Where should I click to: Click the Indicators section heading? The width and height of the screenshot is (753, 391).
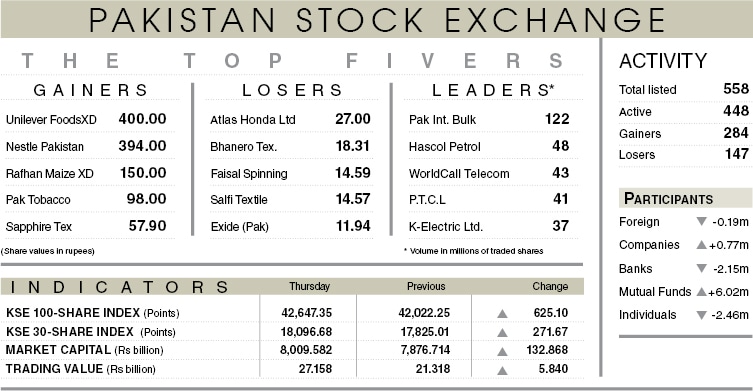point(120,287)
